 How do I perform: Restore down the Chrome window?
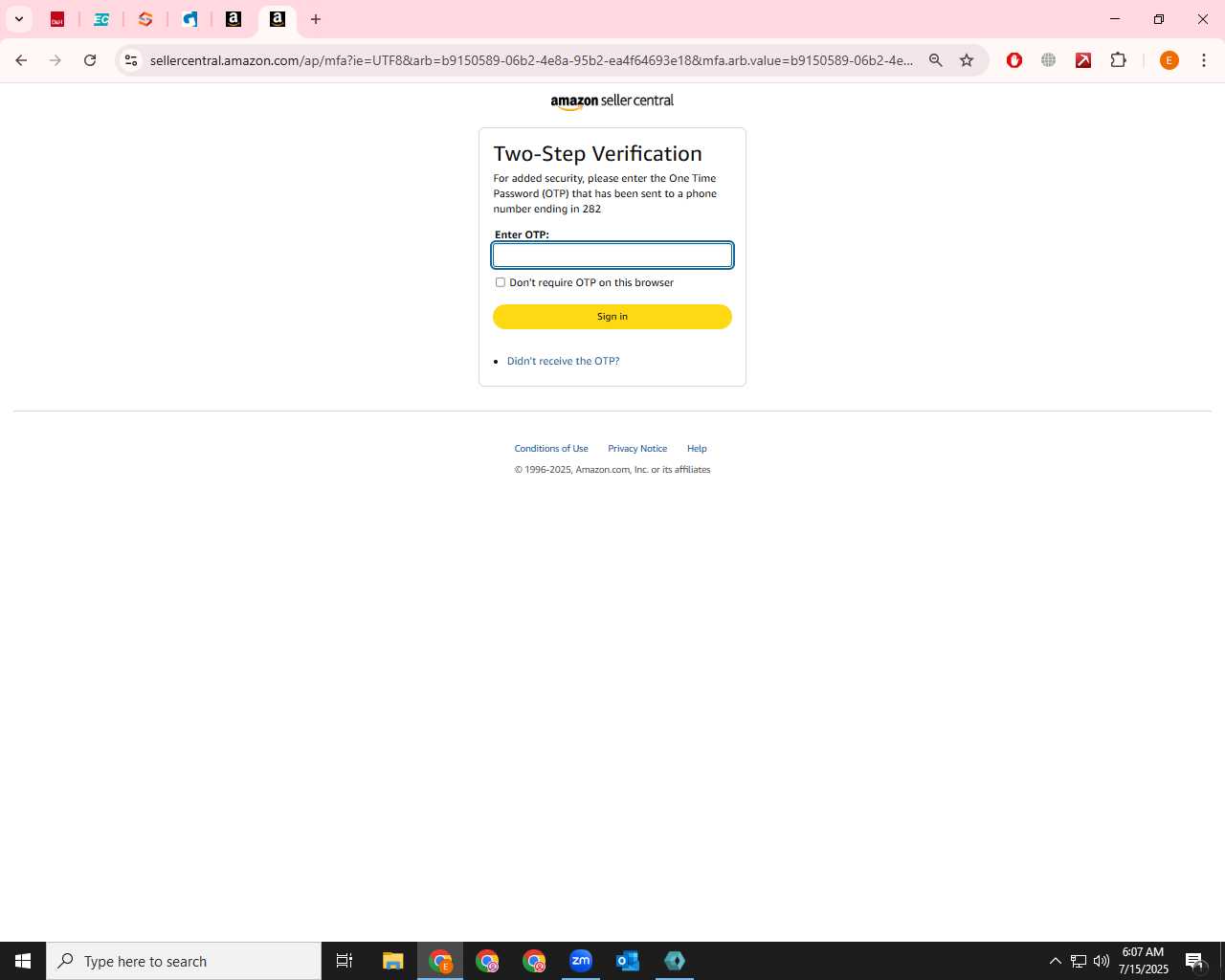(1159, 19)
